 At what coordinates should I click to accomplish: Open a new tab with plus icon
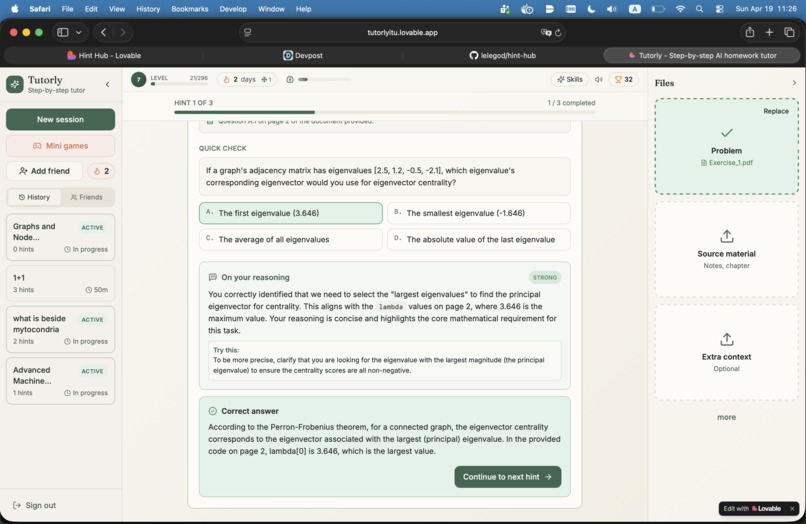[x=769, y=32]
